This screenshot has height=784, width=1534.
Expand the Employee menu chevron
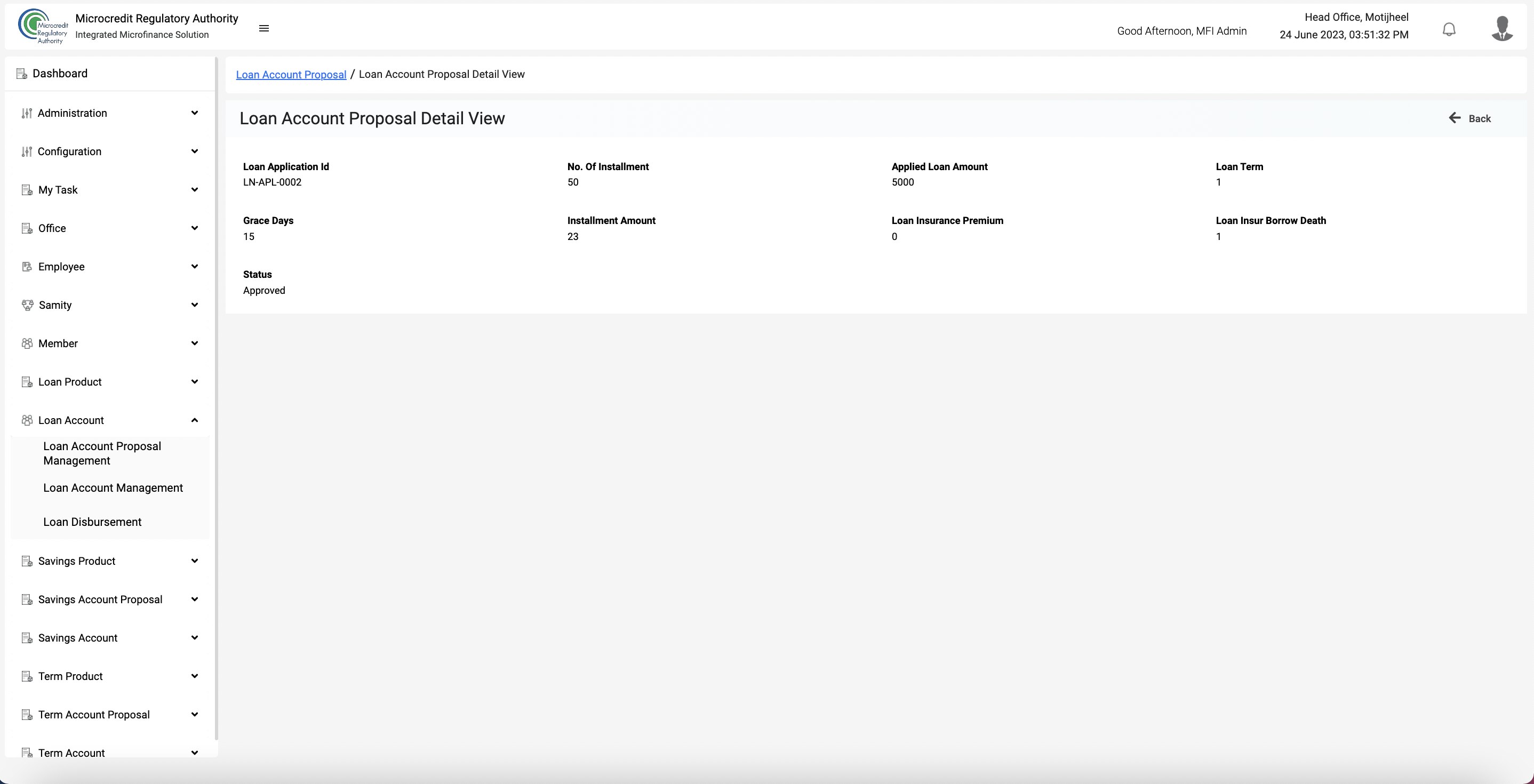point(195,267)
